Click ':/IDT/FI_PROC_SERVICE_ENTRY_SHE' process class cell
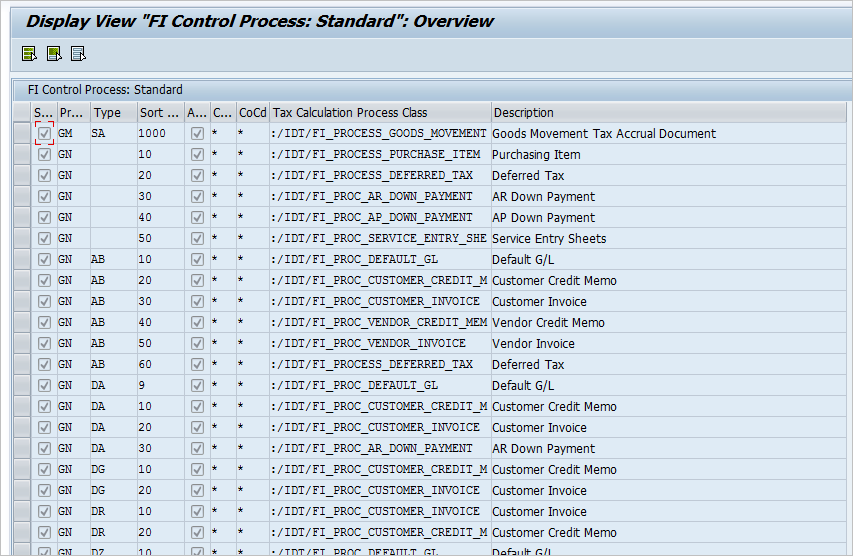Viewport: 853px width, 556px height. click(379, 238)
